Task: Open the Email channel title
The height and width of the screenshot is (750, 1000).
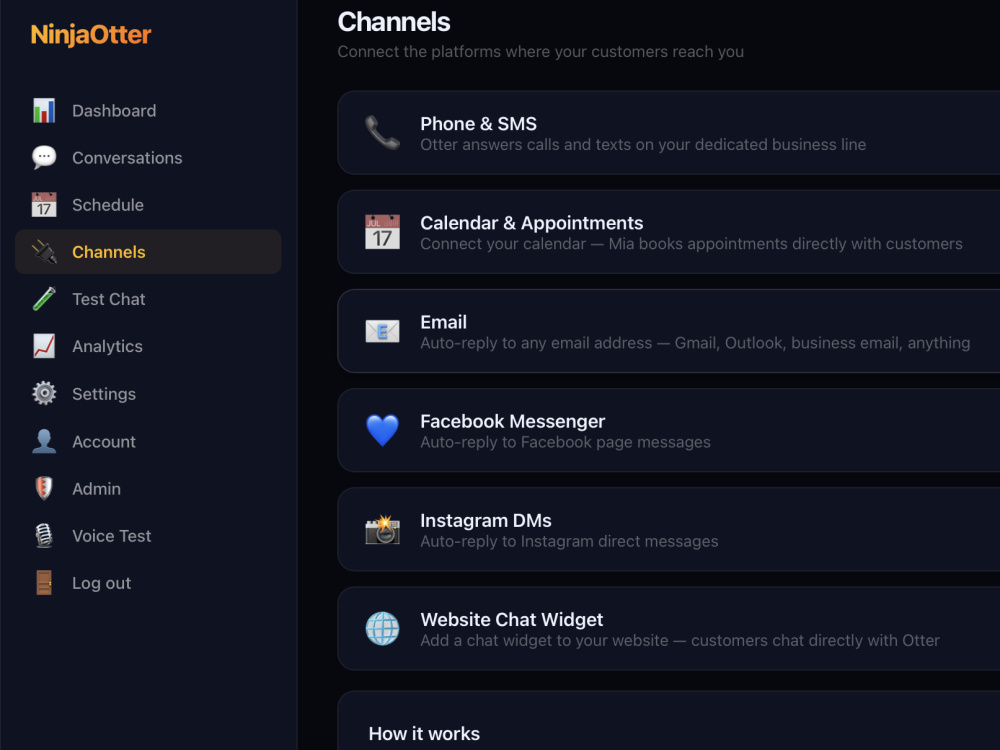Action: (443, 322)
